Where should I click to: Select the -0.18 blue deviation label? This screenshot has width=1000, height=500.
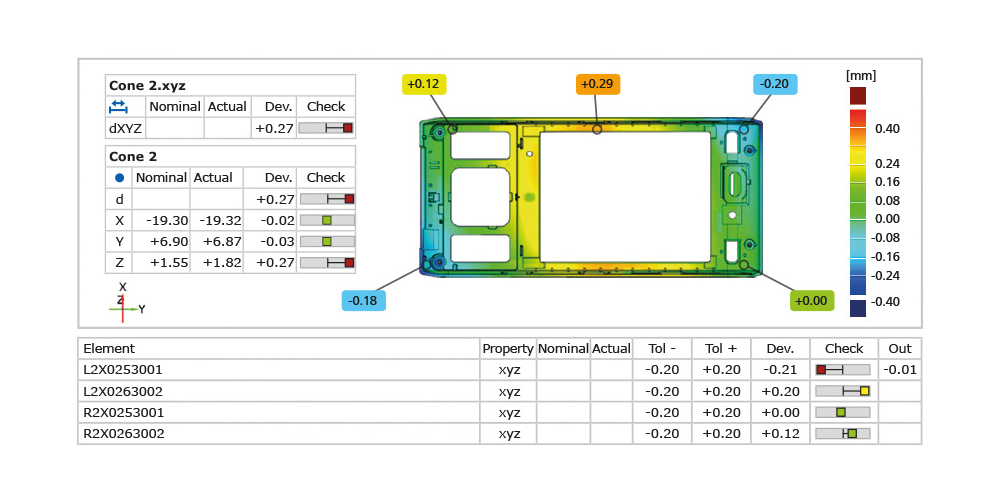point(362,300)
